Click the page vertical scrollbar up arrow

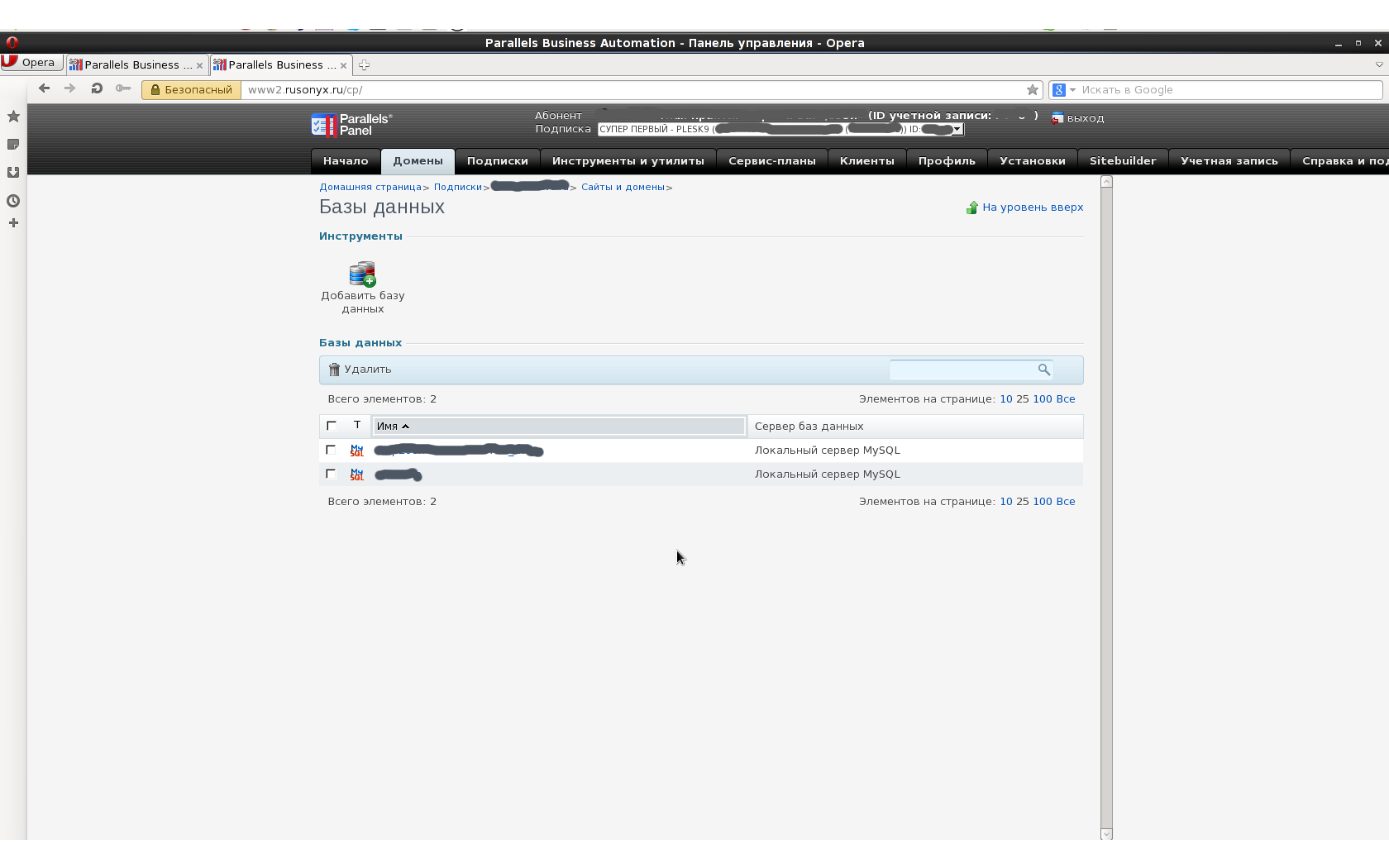click(x=1107, y=182)
